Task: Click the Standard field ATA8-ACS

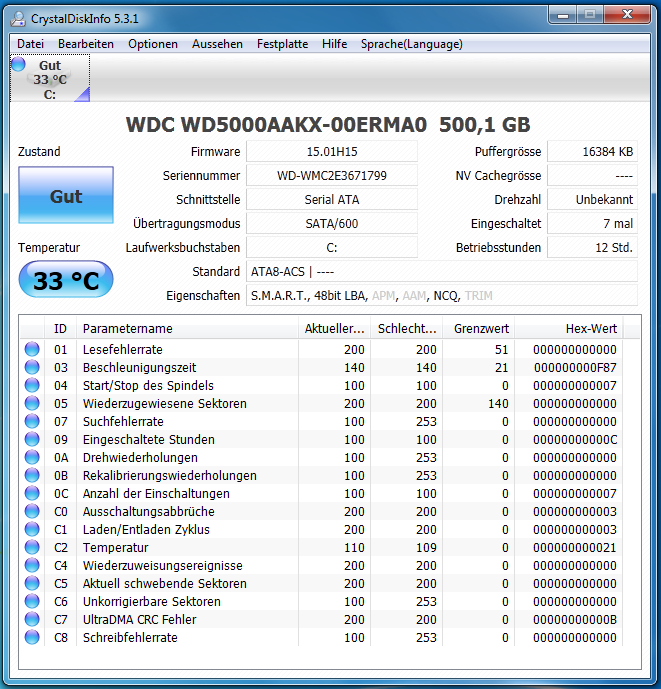Action: pyautogui.click(x=442, y=272)
